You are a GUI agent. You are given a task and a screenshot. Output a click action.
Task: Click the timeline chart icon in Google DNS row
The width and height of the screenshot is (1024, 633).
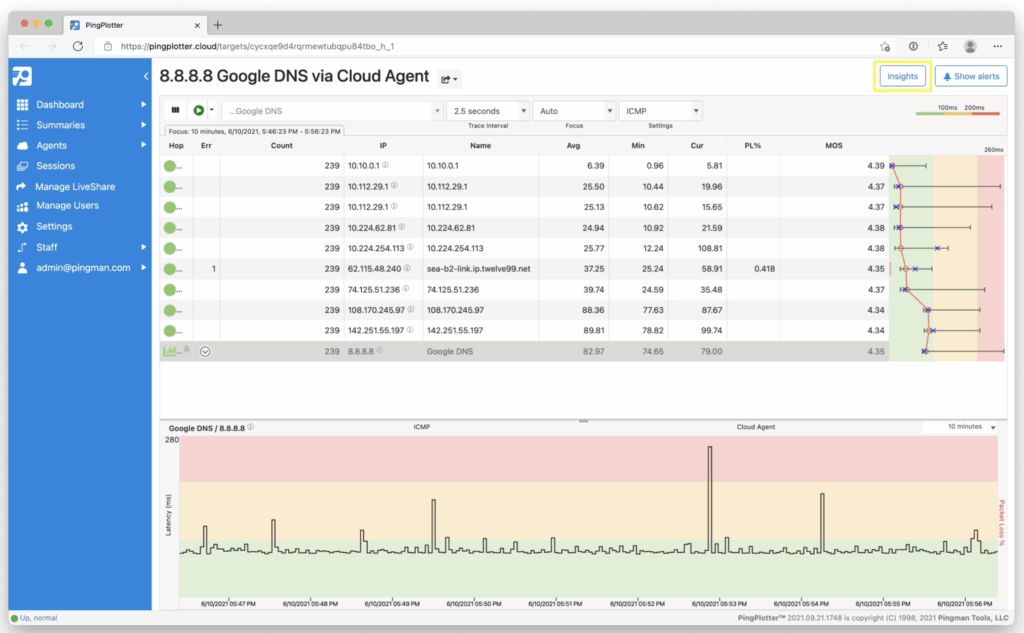click(170, 351)
